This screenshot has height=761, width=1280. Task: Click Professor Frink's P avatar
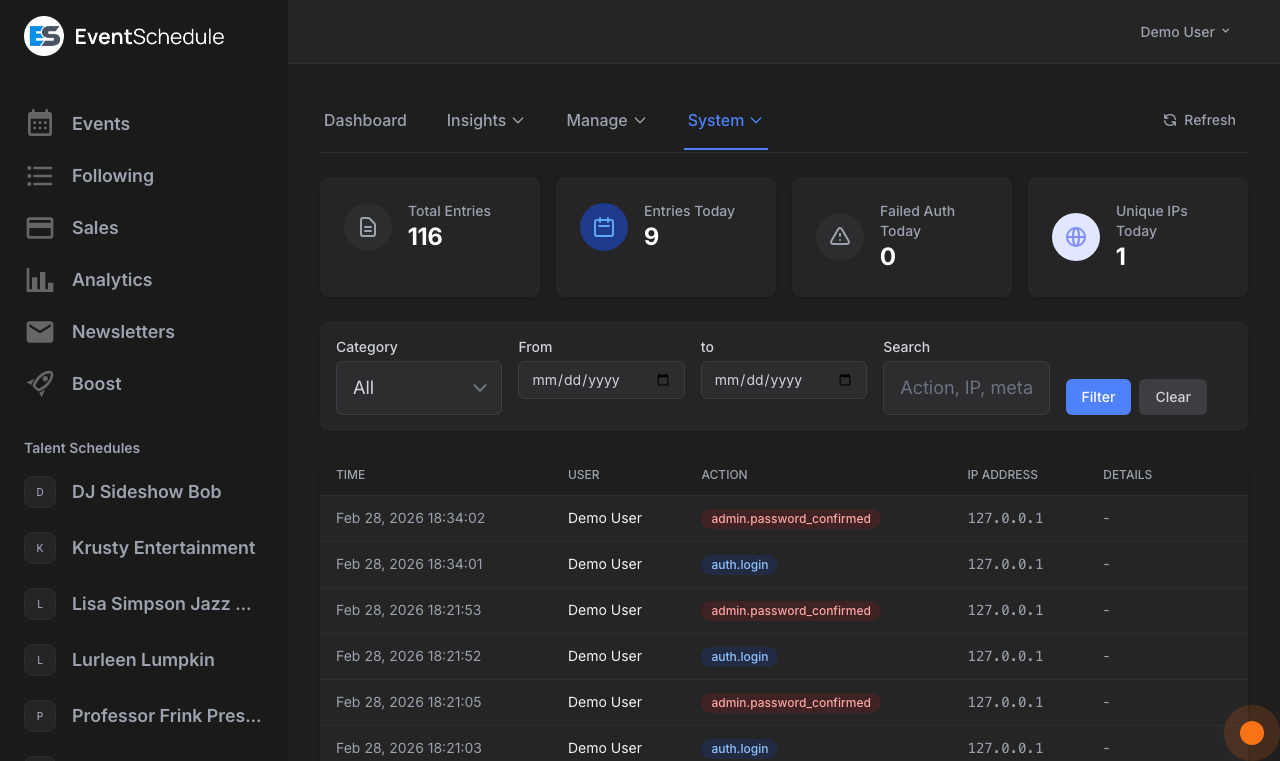(x=40, y=716)
